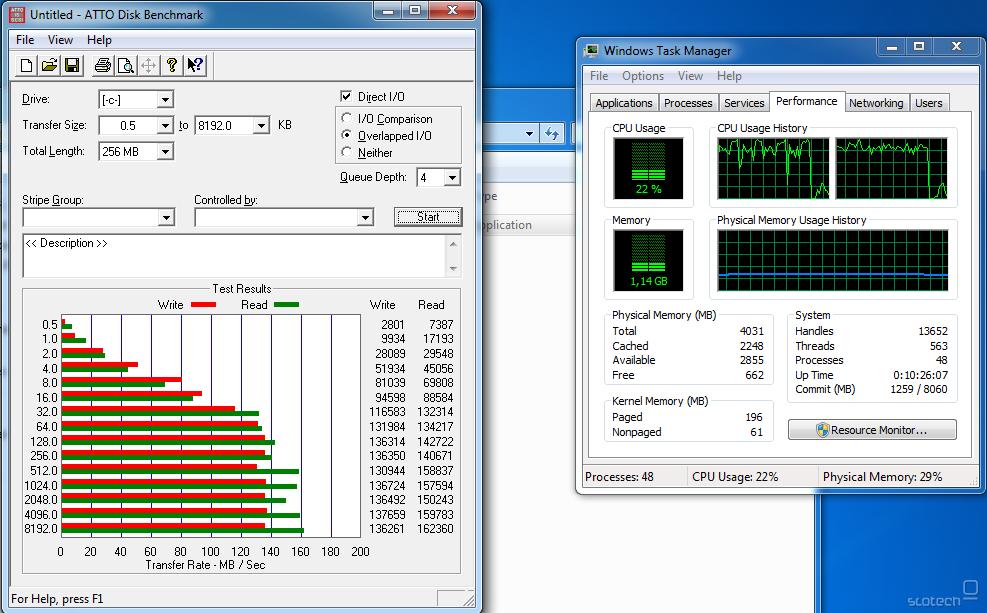The width and height of the screenshot is (987, 613).
Task: Click the Handles value 13652
Action: [x=933, y=331]
